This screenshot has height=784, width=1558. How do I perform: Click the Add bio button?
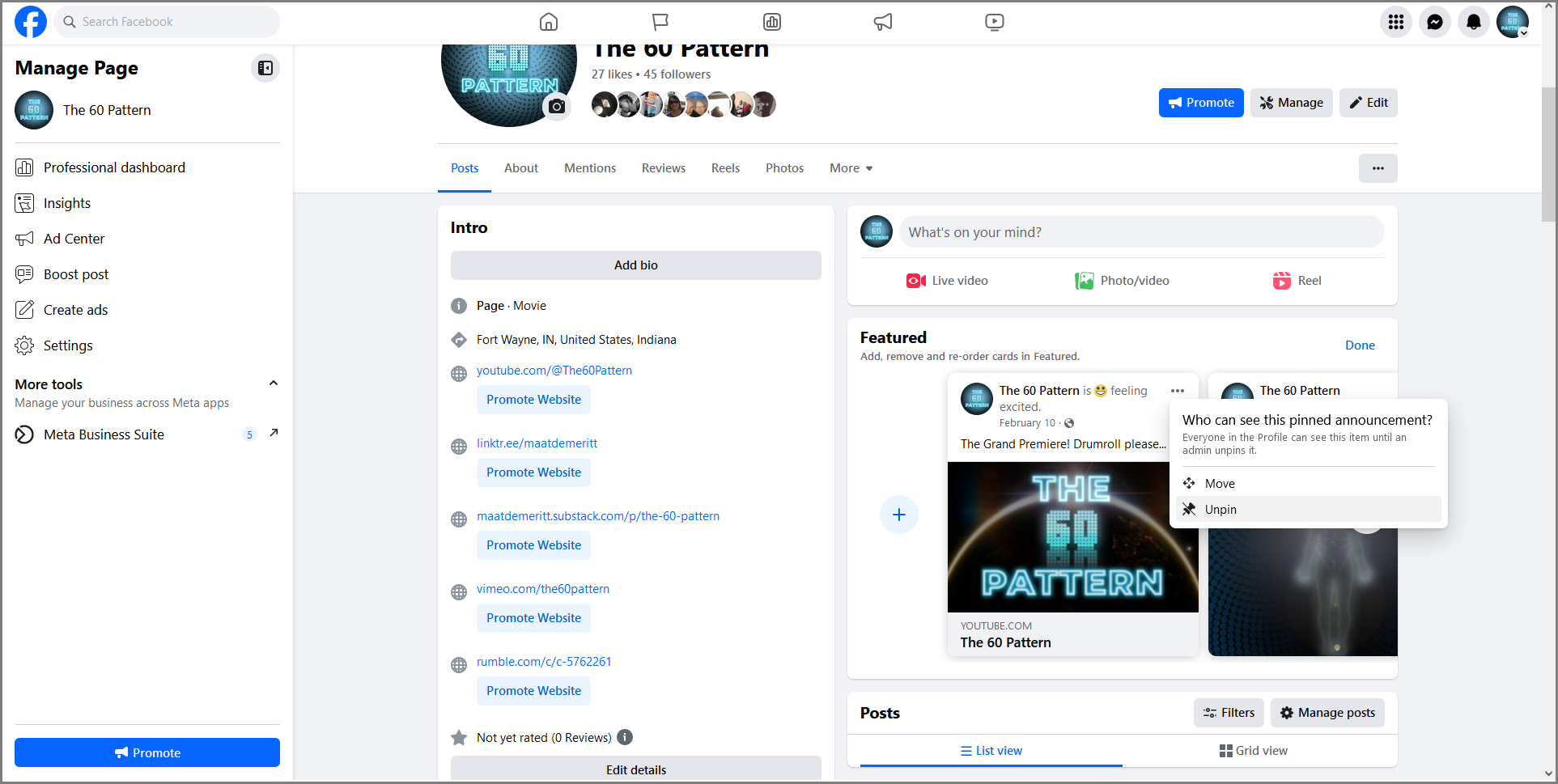[636, 265]
